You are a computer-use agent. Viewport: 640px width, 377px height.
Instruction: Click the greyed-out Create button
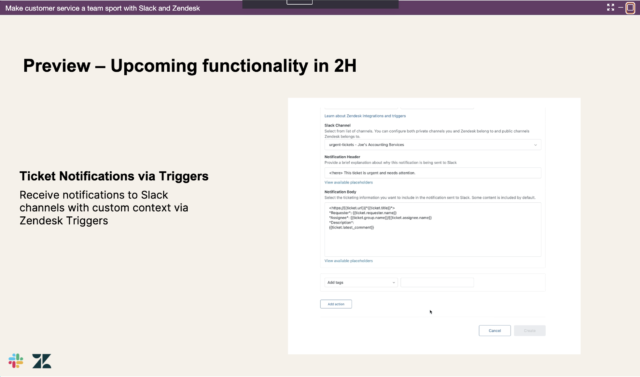point(529,330)
